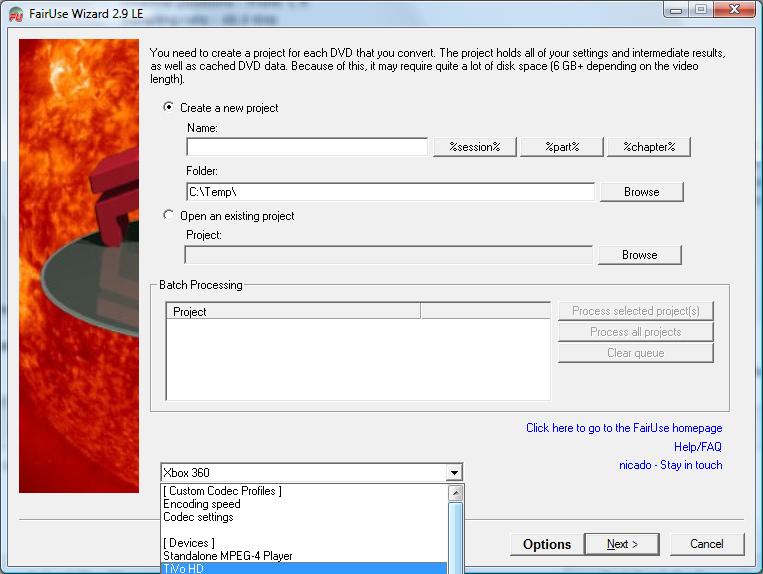Image resolution: width=763 pixels, height=574 pixels.
Task: Select Create a new project radio button
Action: pos(168,107)
